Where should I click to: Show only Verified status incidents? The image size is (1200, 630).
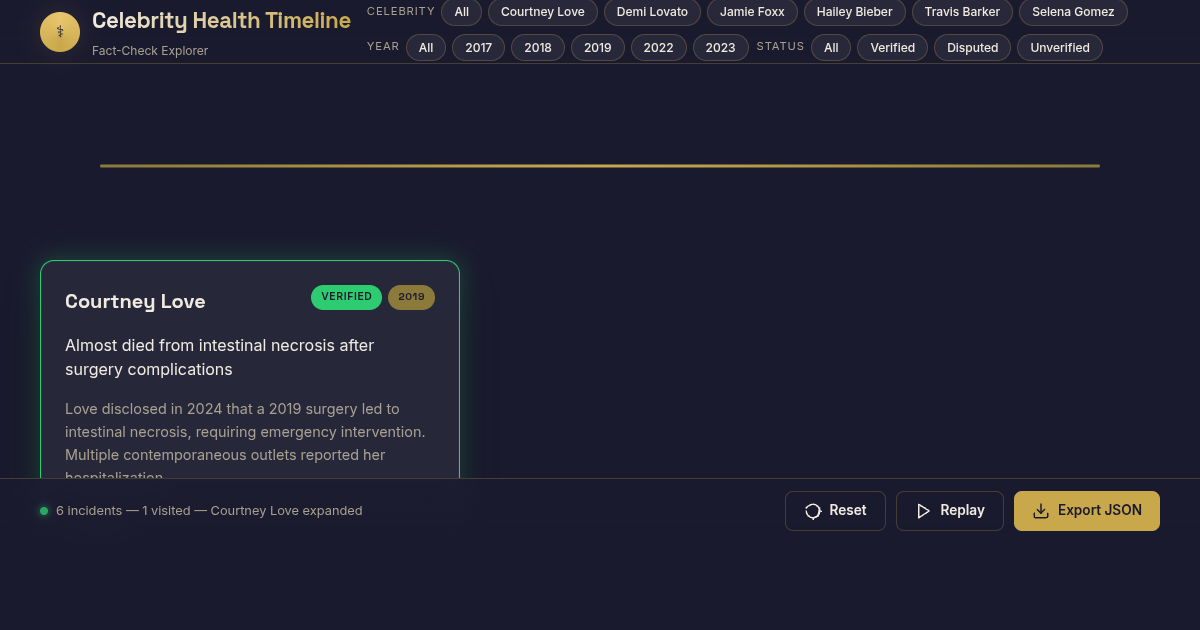(893, 47)
